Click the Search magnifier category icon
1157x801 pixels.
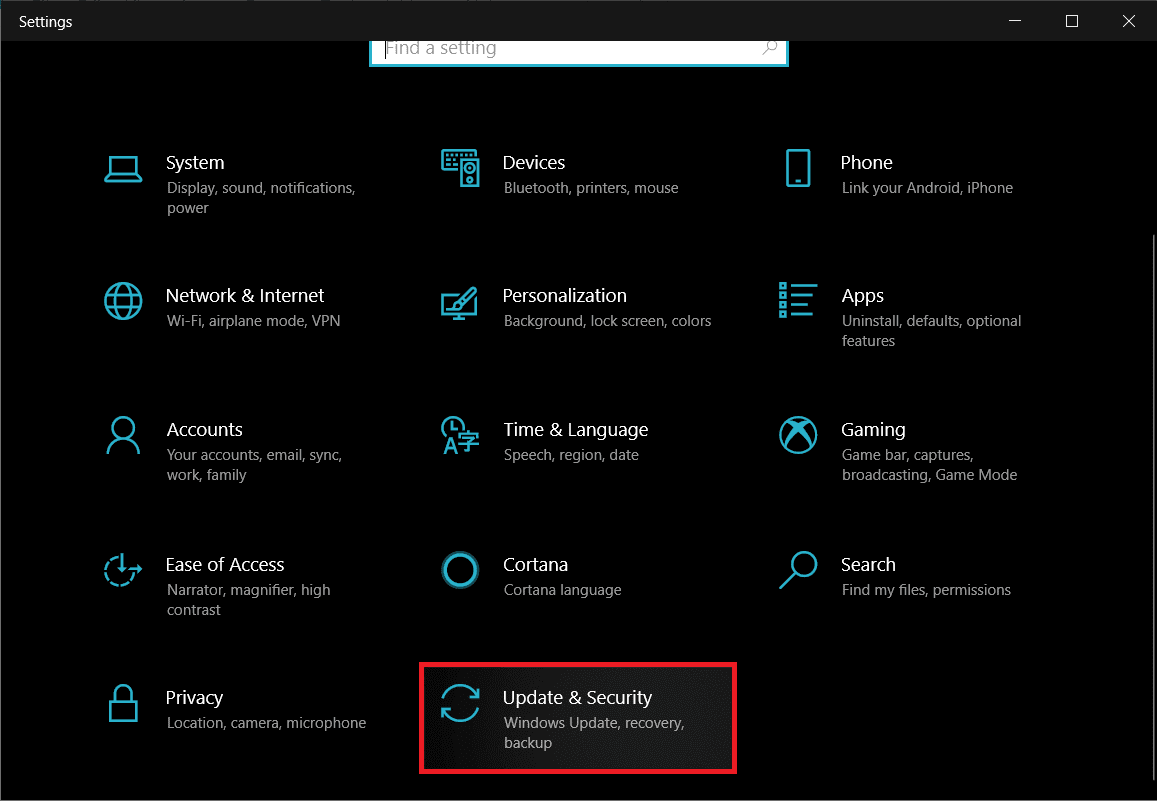pos(798,570)
